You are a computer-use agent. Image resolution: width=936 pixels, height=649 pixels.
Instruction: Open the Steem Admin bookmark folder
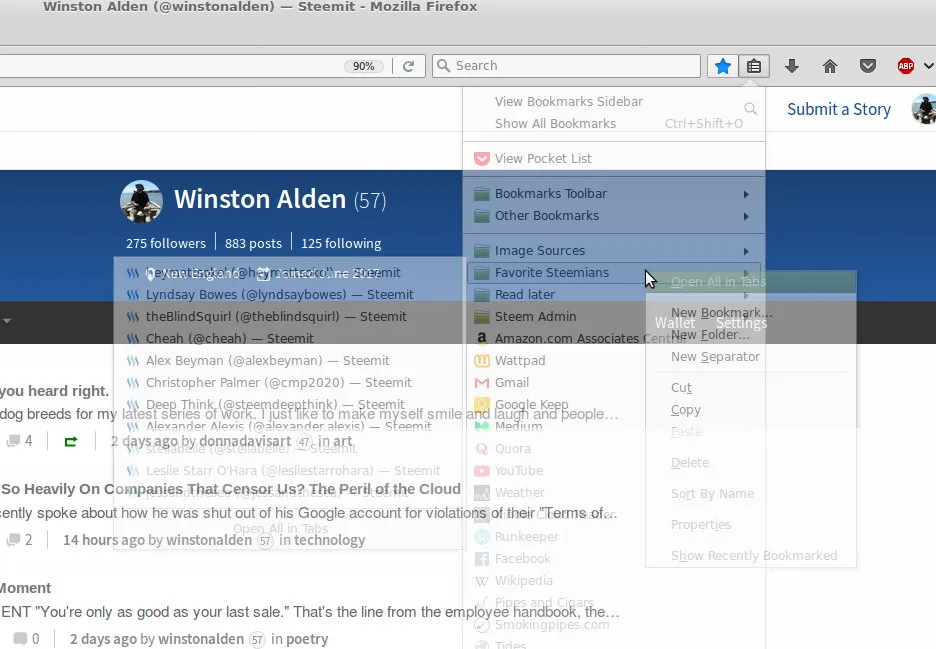(x=614, y=316)
